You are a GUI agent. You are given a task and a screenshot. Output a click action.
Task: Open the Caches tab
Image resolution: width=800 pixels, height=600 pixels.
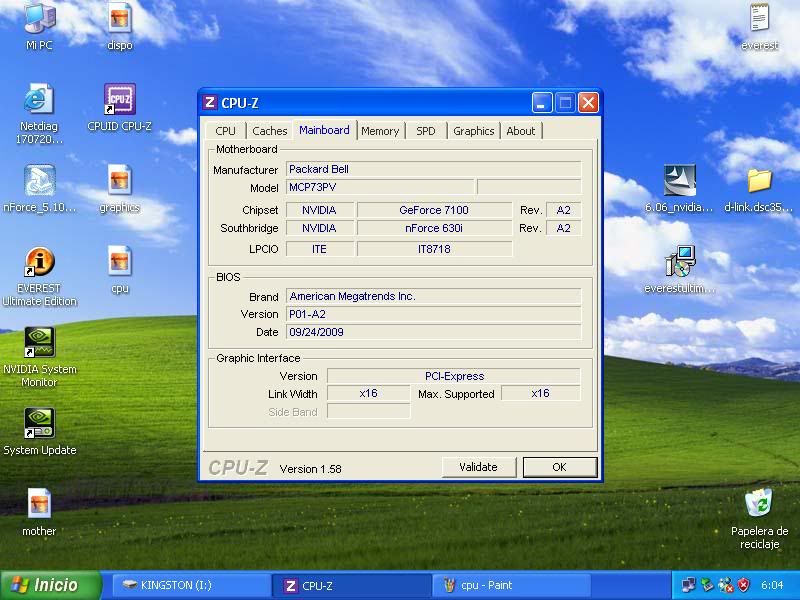coord(269,131)
